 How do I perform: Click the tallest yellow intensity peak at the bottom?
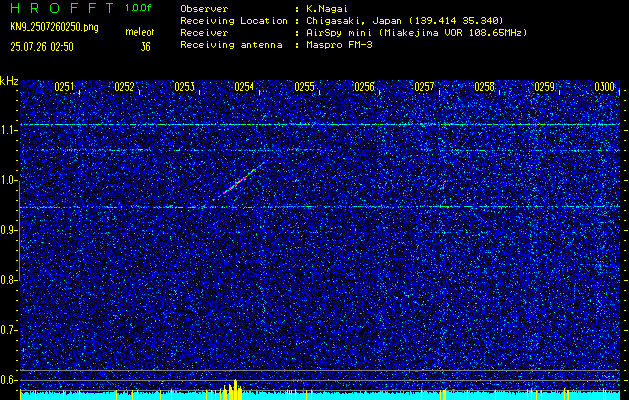click(235, 389)
